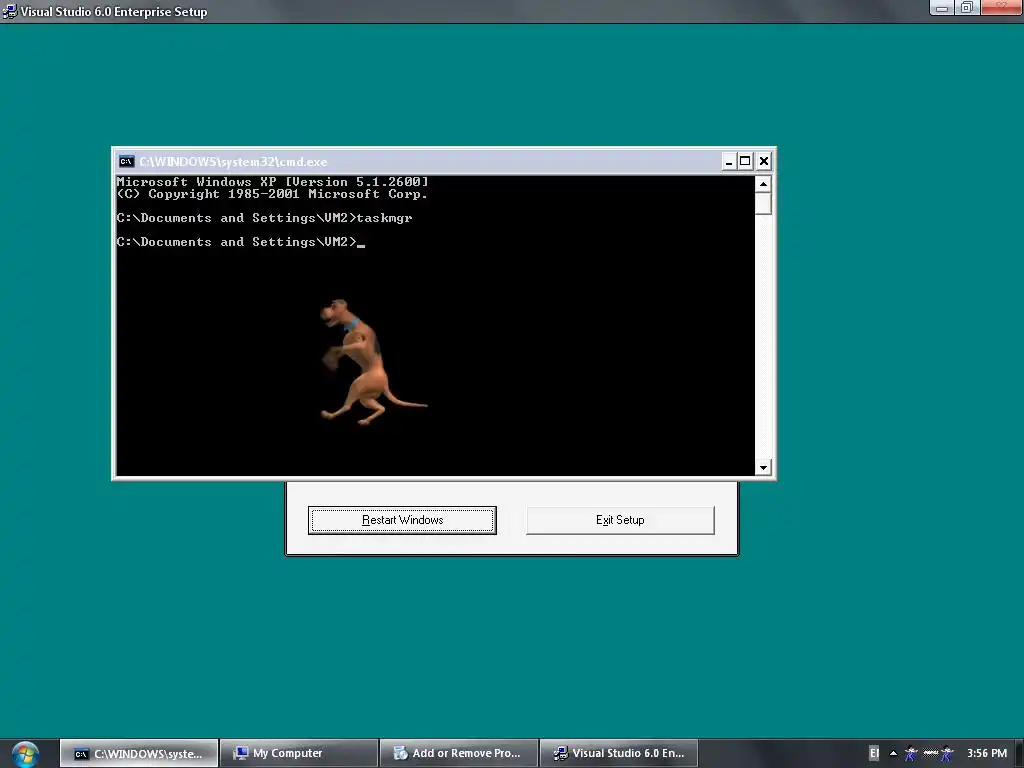Click the cmd vertical scrollbar thumb
The width and height of the screenshot is (1024, 768).
click(x=763, y=204)
